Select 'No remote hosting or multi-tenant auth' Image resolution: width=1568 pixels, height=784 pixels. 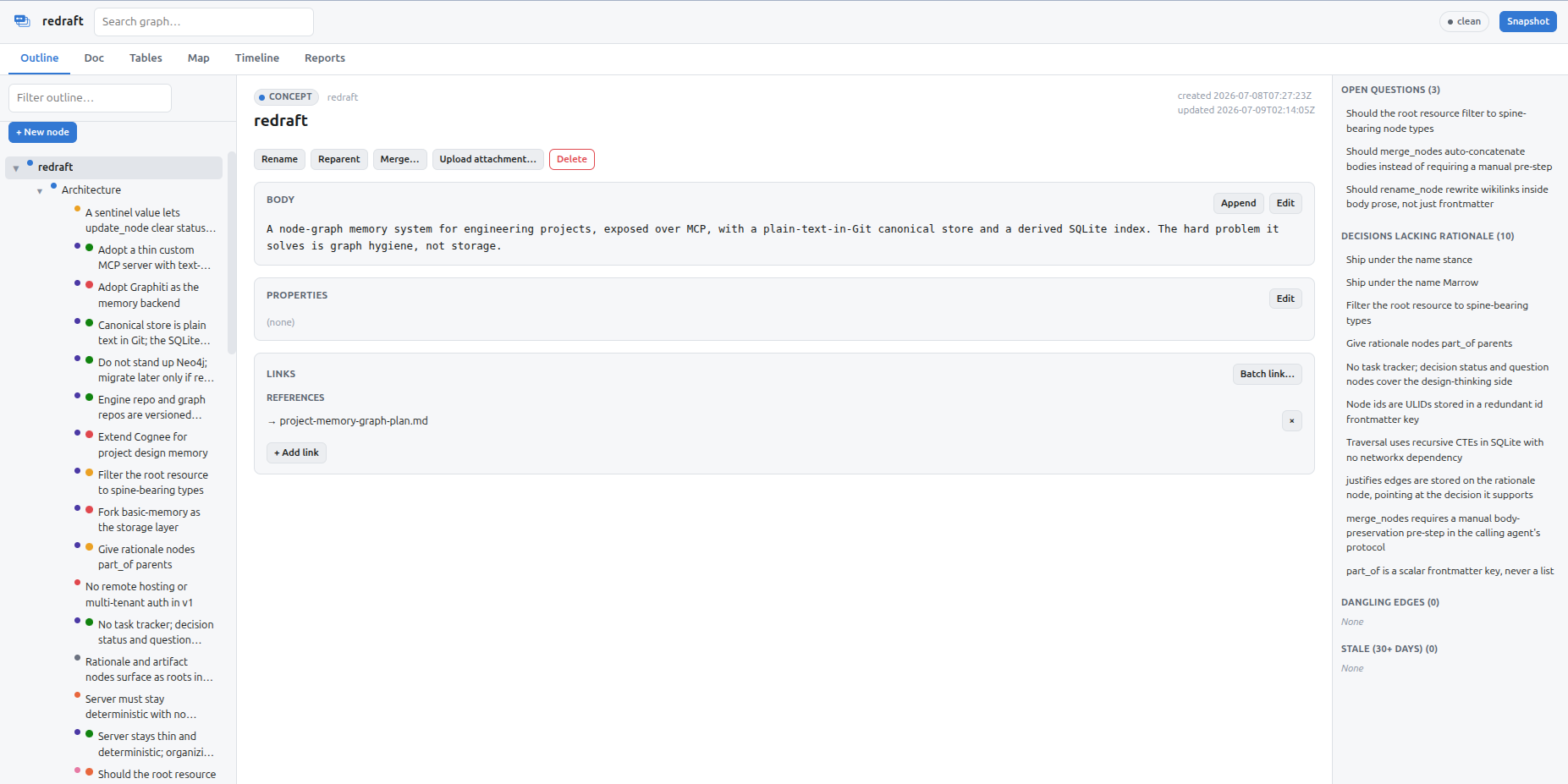click(x=140, y=595)
